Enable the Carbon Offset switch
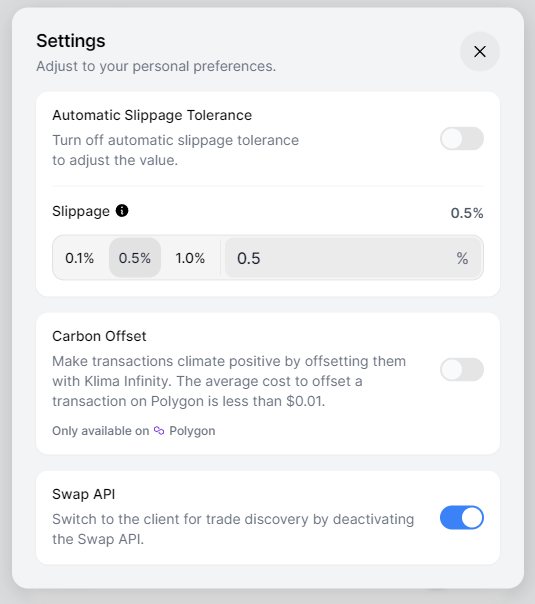 tap(462, 370)
